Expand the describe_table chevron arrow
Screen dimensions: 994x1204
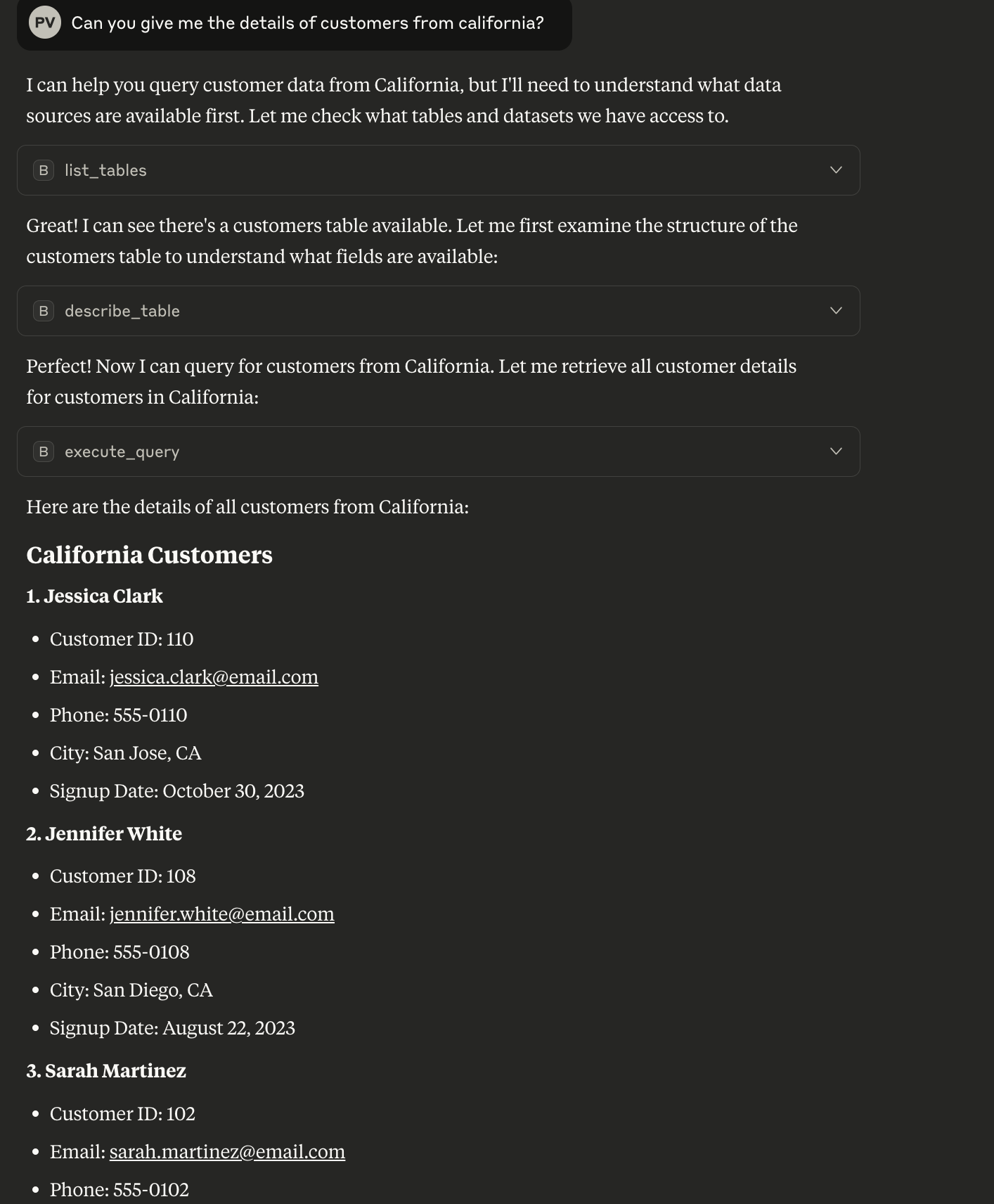click(x=836, y=311)
